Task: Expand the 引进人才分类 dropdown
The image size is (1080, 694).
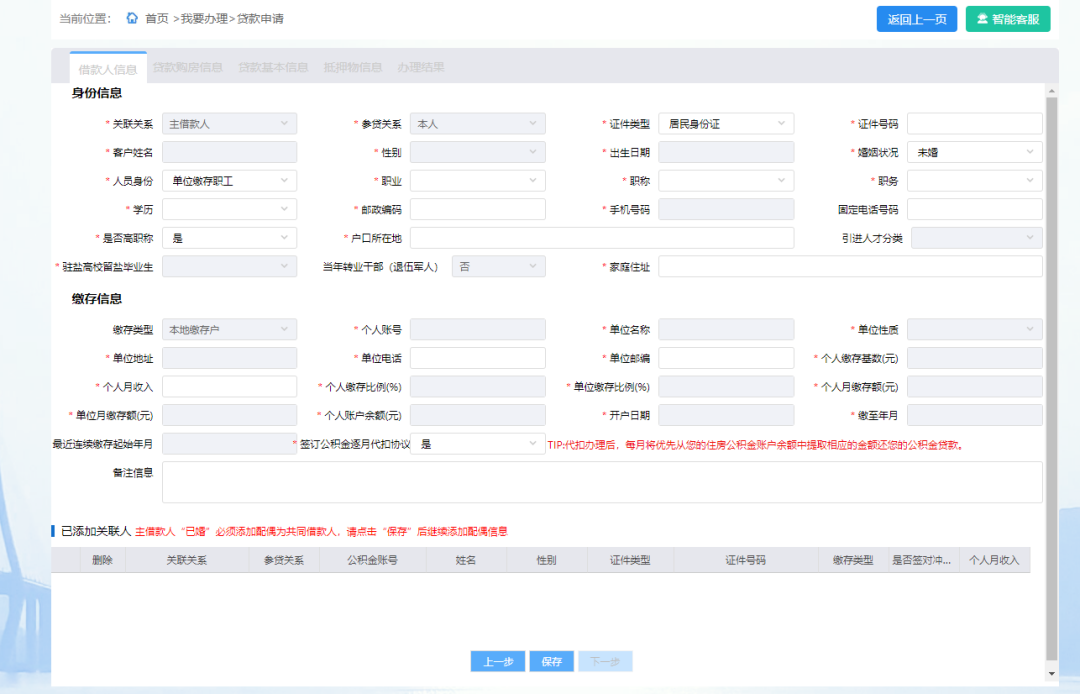Action: (977, 238)
